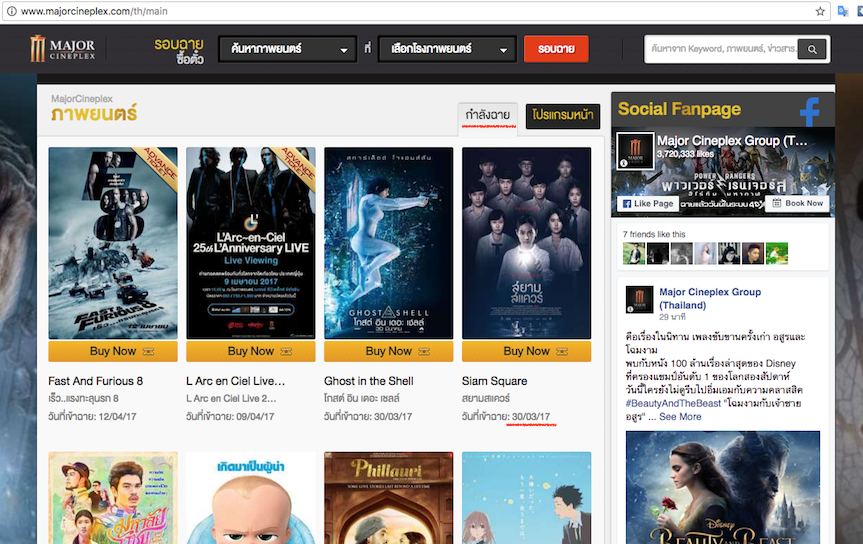The height and width of the screenshot is (544, 863).
Task: Click release date 09/04/17 text
Action: 254,417
